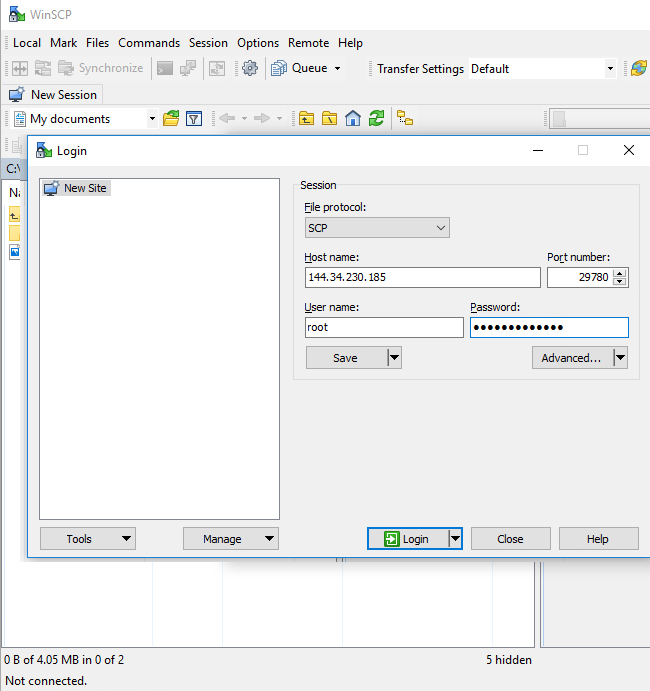The height and width of the screenshot is (691, 650).
Task: Expand the Advanced button dropdown arrow
Action: (620, 358)
